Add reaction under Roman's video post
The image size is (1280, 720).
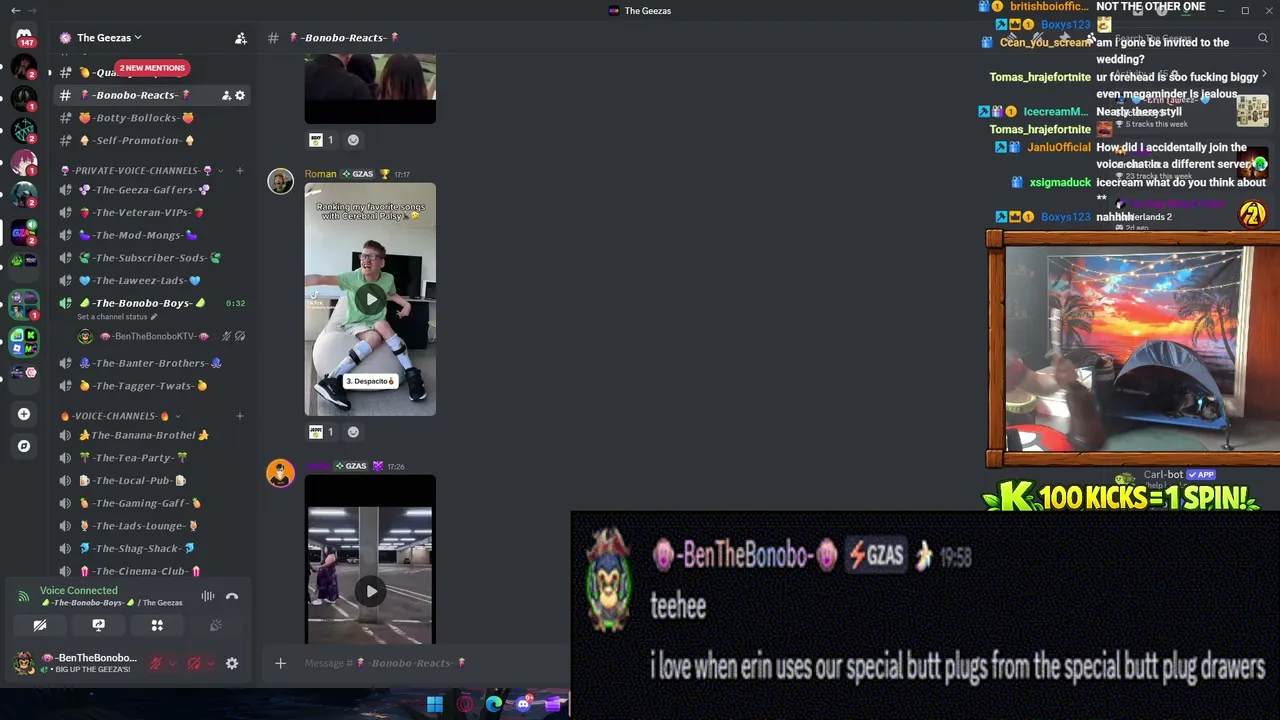tap(353, 432)
